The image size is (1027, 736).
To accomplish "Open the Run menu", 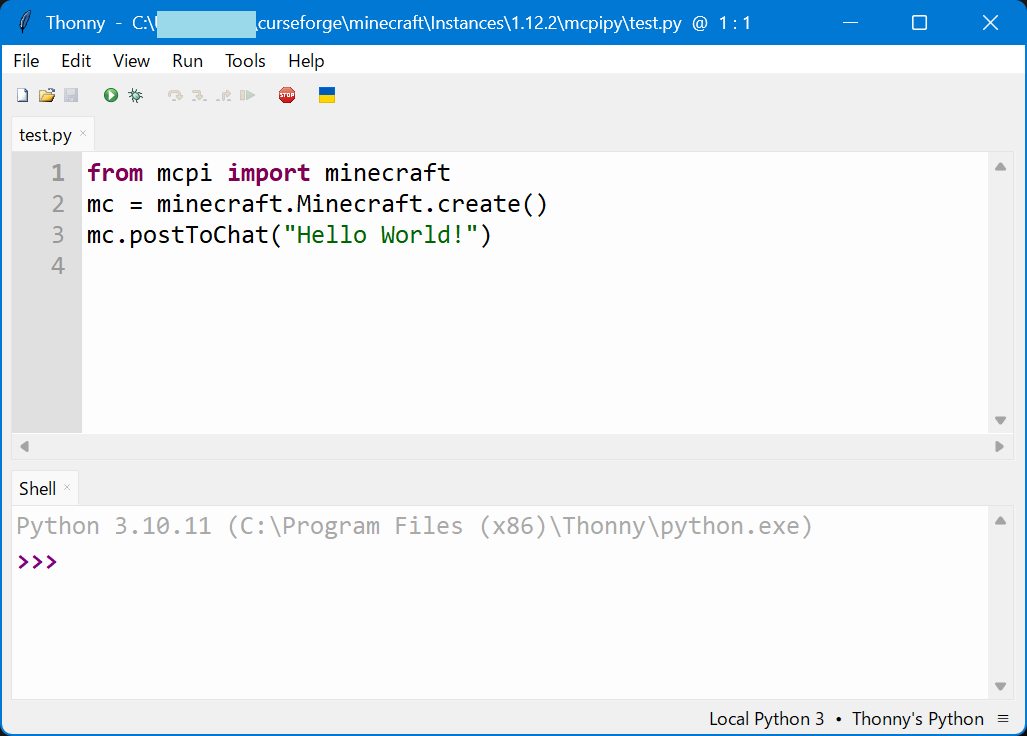I will click(x=187, y=61).
